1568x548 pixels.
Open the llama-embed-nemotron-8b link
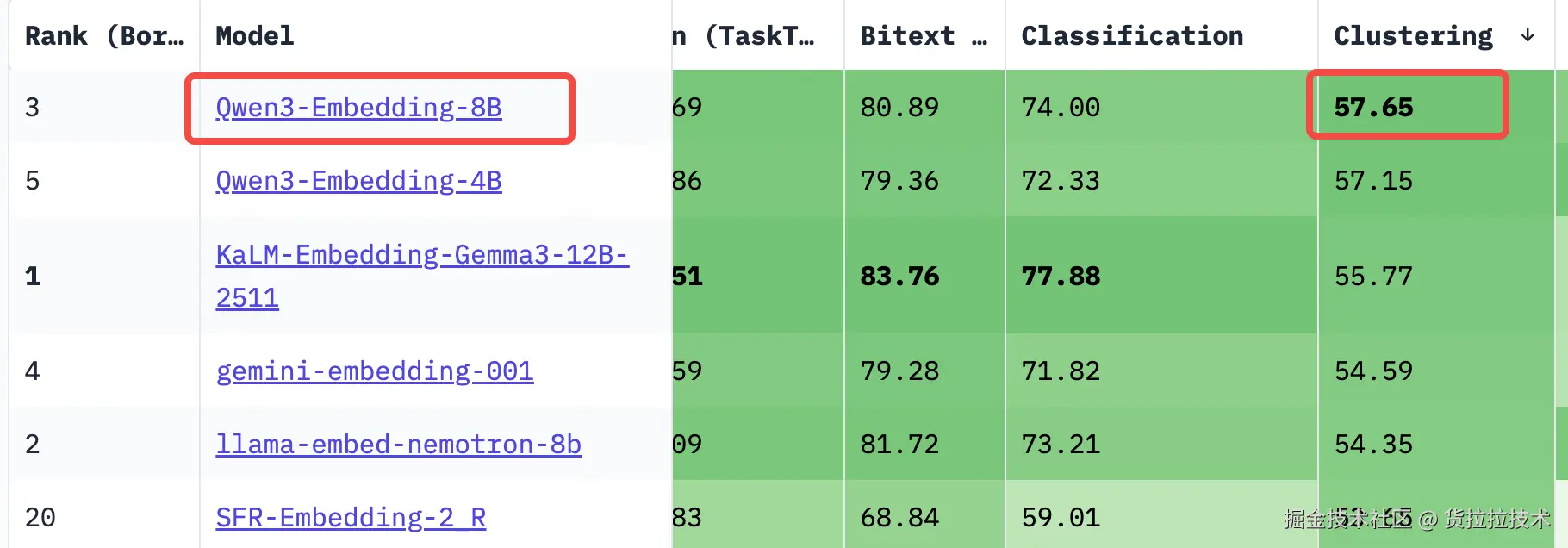click(398, 445)
